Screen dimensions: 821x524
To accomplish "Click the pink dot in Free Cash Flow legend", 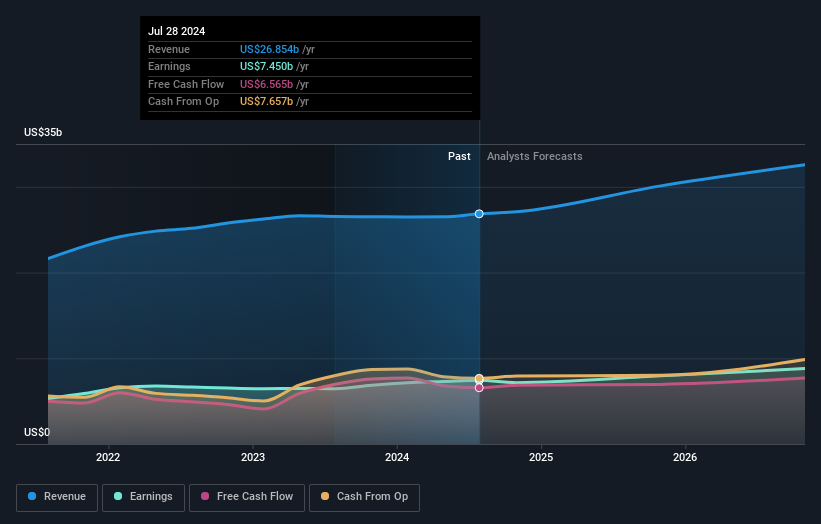I will coord(205,496).
